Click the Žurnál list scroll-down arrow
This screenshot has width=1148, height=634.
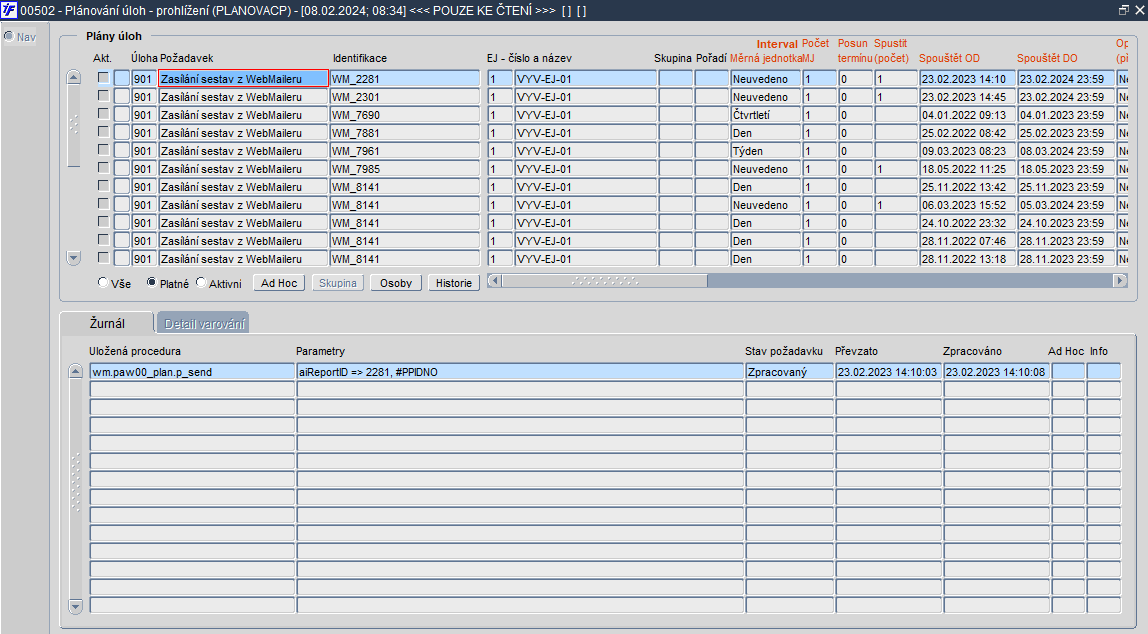click(x=75, y=605)
